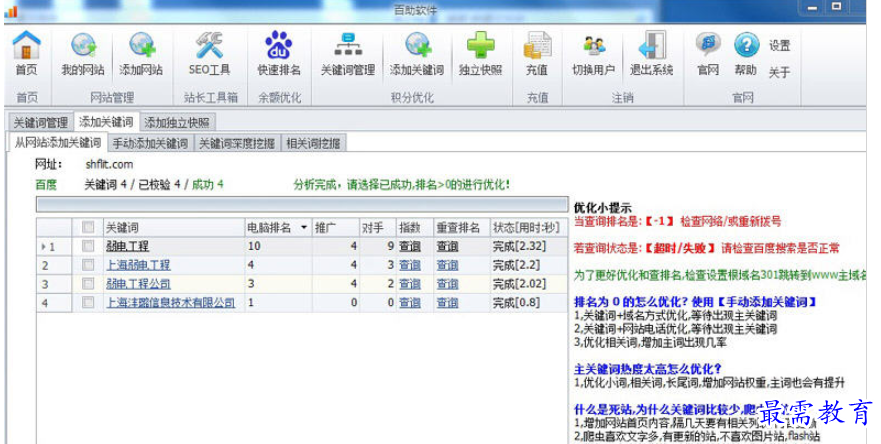881x444 pixels.
Task: Click the 快速排名 Baidu paw icon
Action: [278, 47]
